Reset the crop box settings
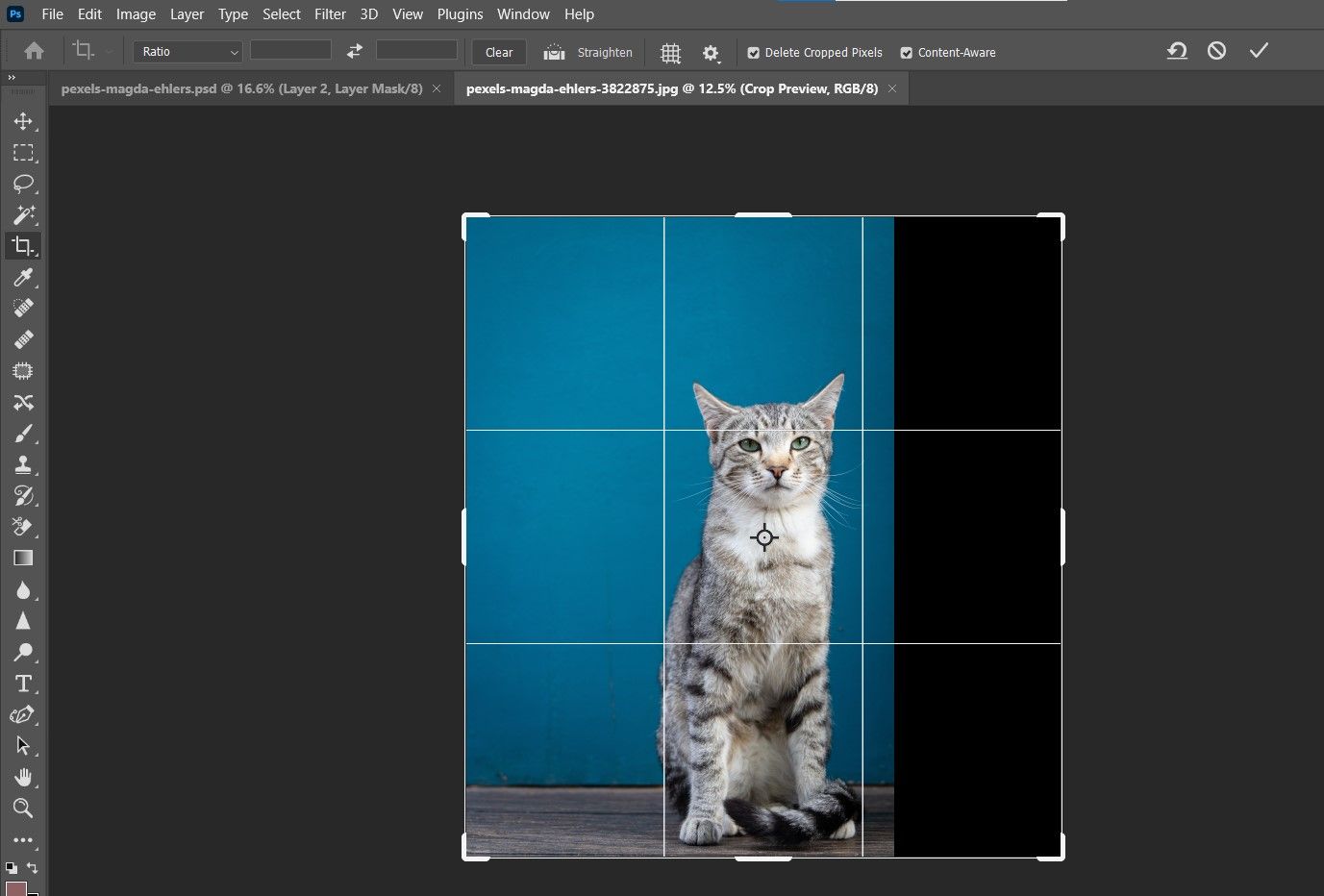This screenshot has width=1324, height=896. tap(1177, 51)
